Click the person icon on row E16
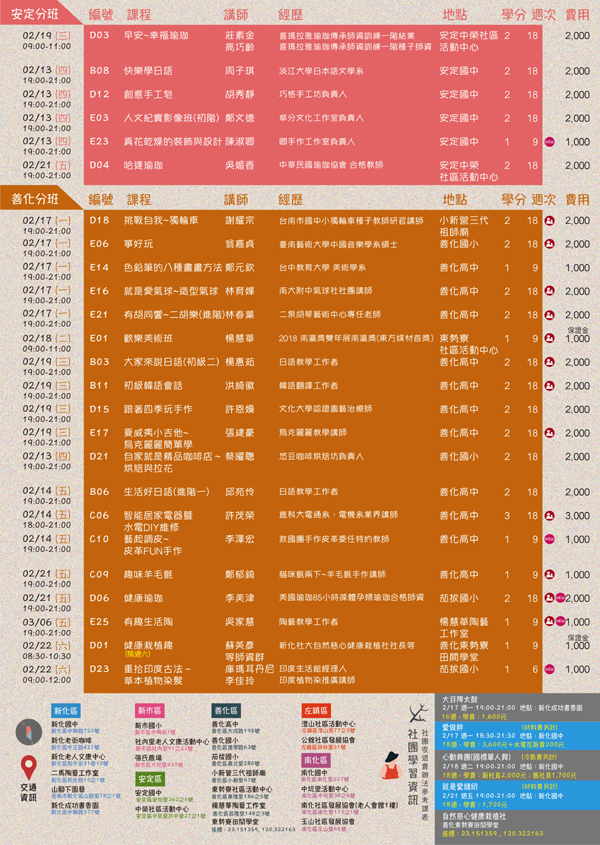This screenshot has width=600, height=845. tap(549, 291)
